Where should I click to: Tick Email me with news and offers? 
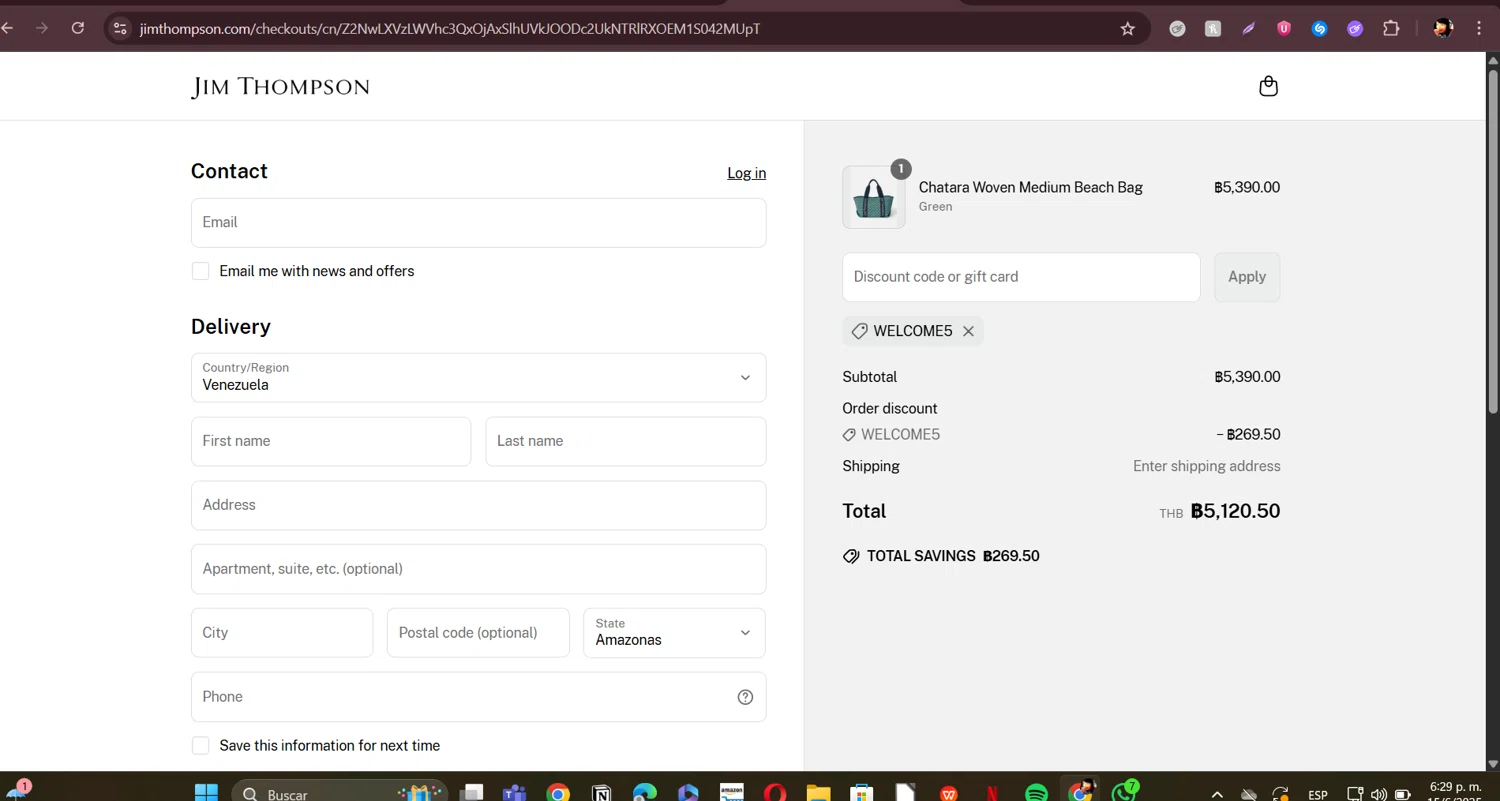[x=201, y=271]
